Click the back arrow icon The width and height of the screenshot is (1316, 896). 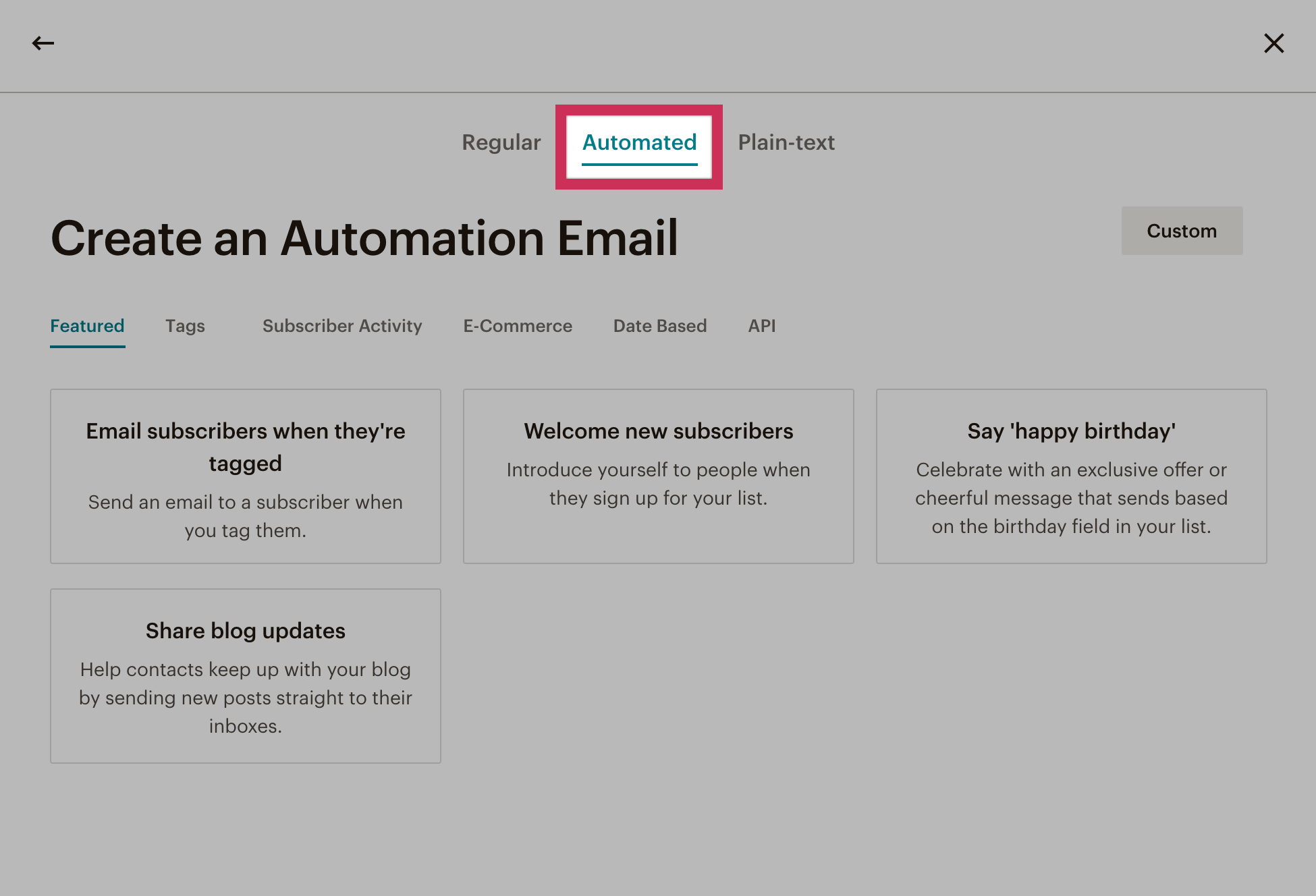(43, 44)
